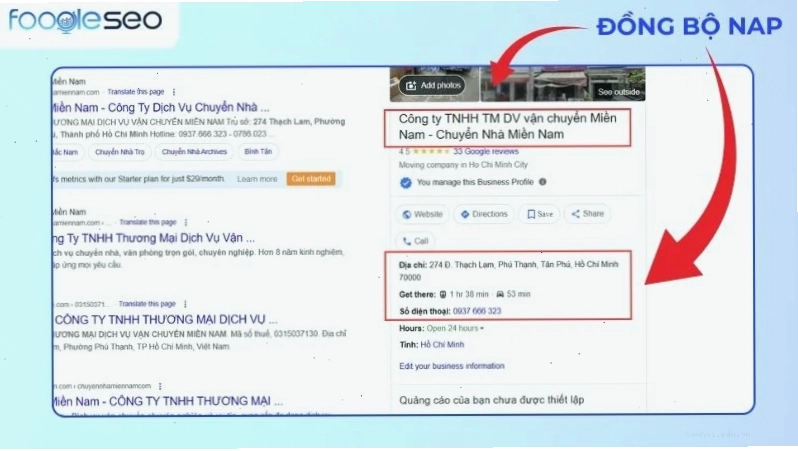Save the business profile
Screen dimensions: 798x451
click(539, 214)
